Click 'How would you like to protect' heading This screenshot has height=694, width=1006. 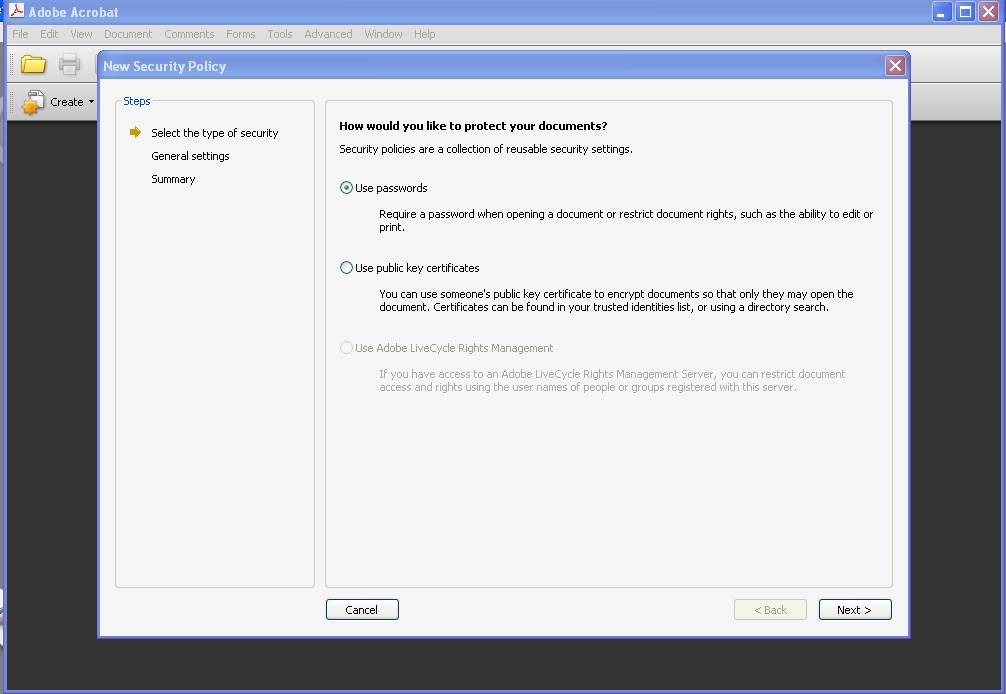473,126
